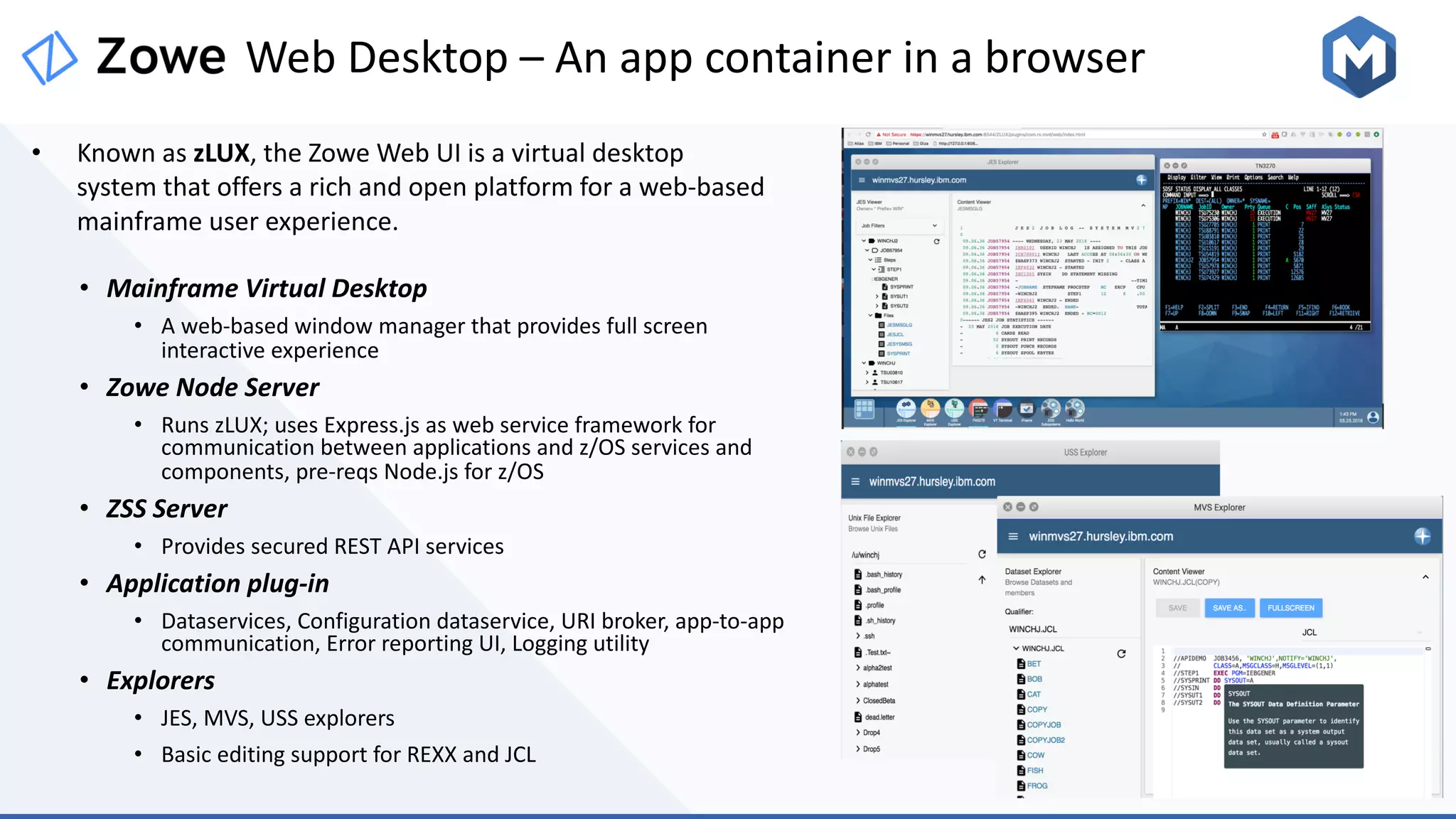Expand the ClosedBeta folder
Viewport: 1456px width, 819px height.
pos(858,701)
